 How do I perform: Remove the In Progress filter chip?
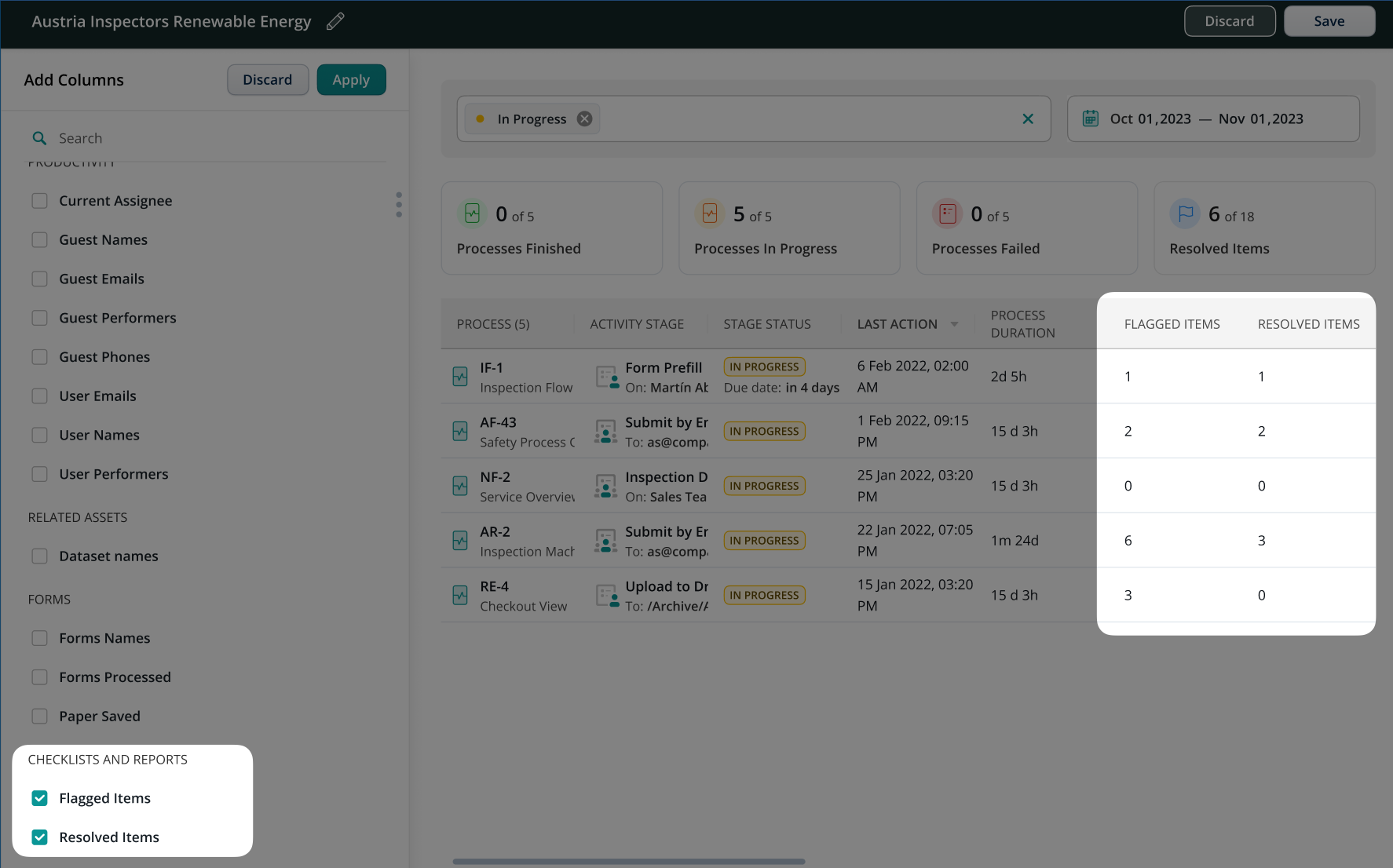(584, 119)
